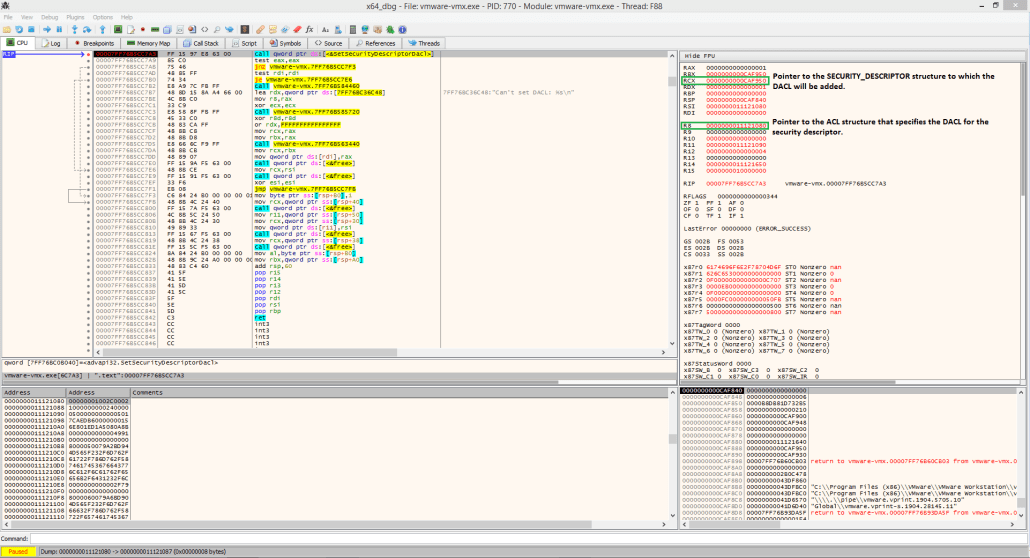
Task: Open the Options menu
Action: (x=102, y=17)
